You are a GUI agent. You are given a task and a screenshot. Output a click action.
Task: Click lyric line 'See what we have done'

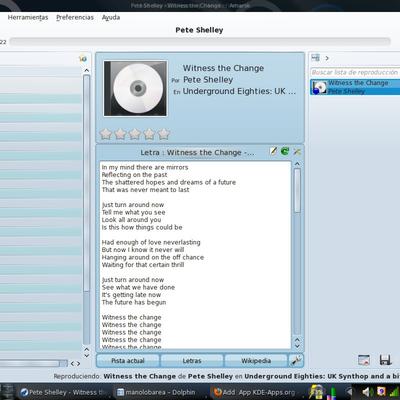pyautogui.click(x=138, y=287)
